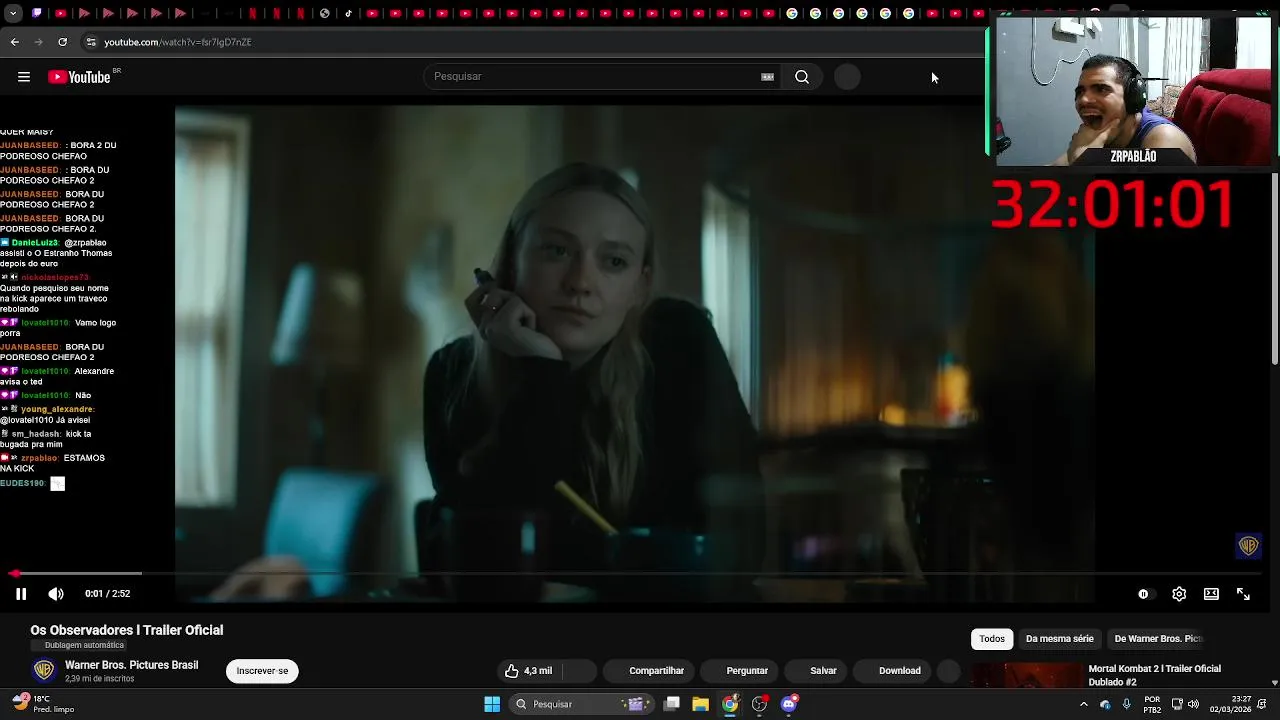Subscribe with the Inscrever-se button
Image resolution: width=1280 pixels, height=720 pixels.
pos(262,671)
